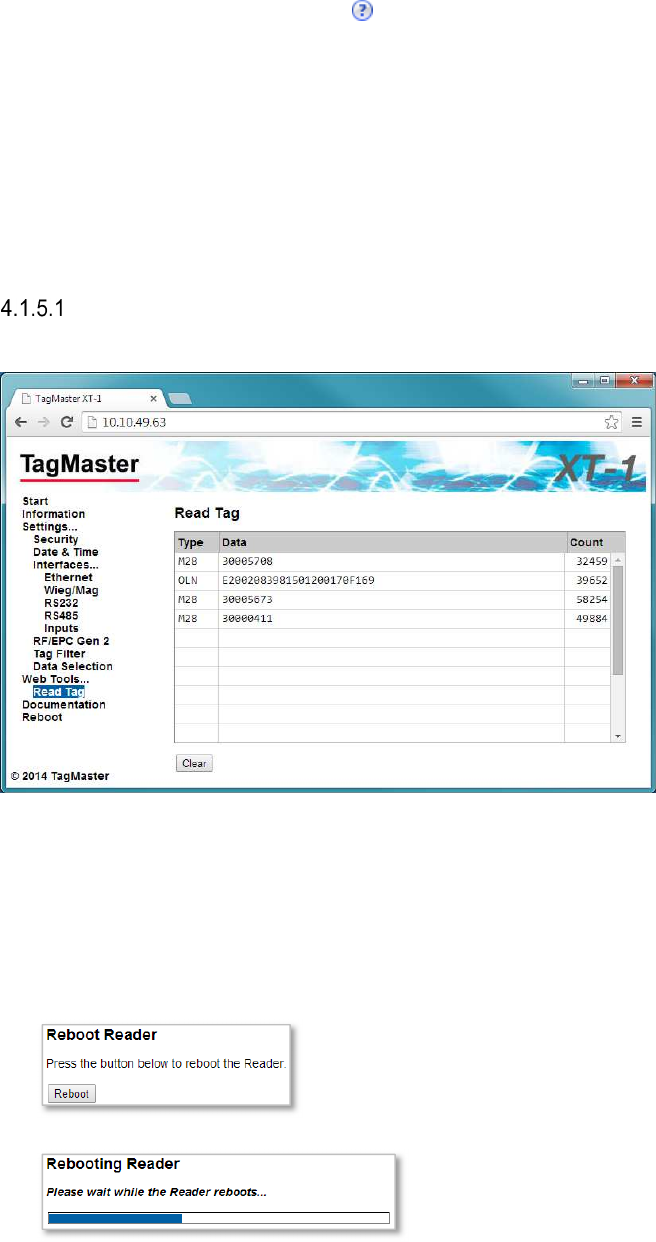This screenshot has width=656, height=1242.
Task: Maximize the browser window
Action: (x=605, y=381)
